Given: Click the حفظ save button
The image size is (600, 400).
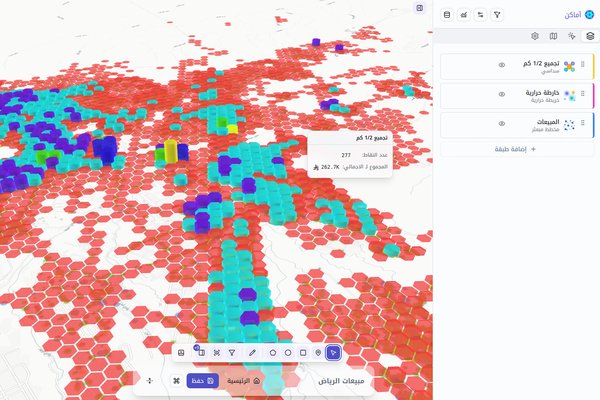Looking at the screenshot, I should [x=203, y=380].
